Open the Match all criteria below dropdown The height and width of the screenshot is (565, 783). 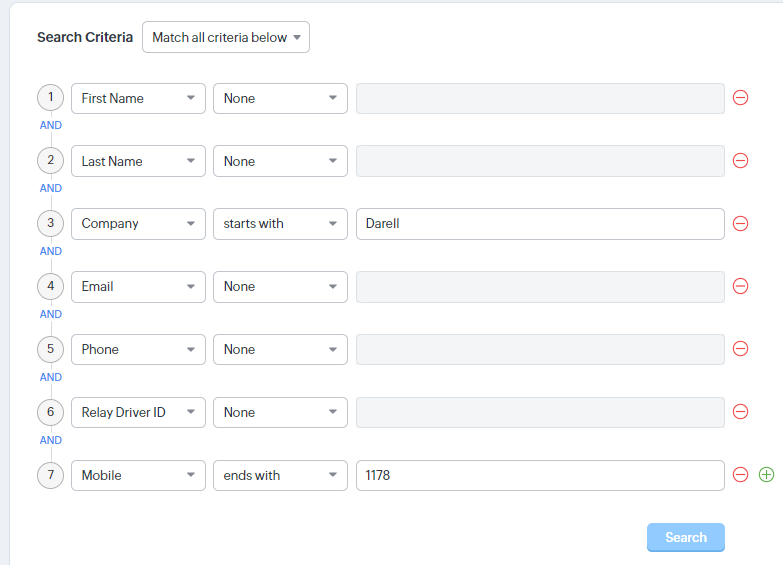click(x=226, y=37)
